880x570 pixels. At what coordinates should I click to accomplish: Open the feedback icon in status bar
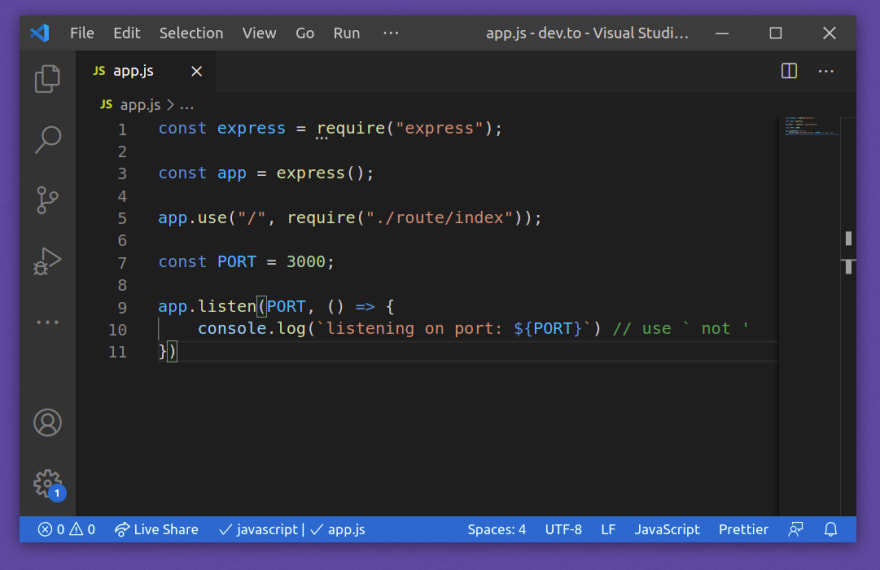pos(796,529)
